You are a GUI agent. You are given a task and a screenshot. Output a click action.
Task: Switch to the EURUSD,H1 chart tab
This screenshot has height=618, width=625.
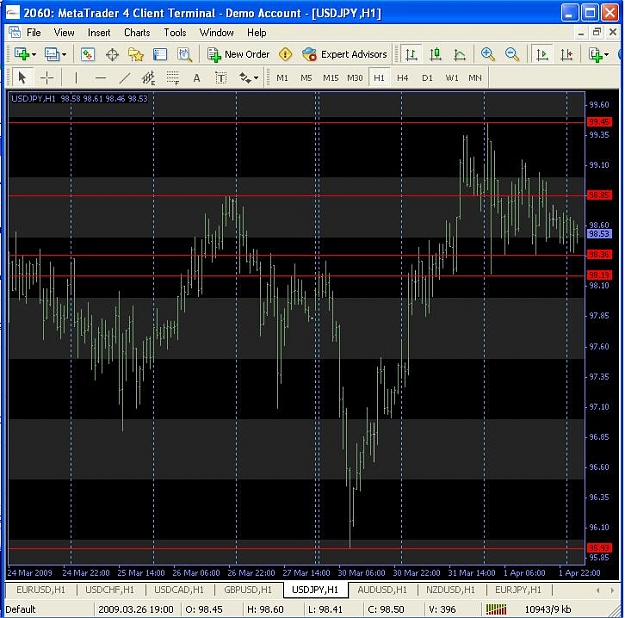pos(41,589)
